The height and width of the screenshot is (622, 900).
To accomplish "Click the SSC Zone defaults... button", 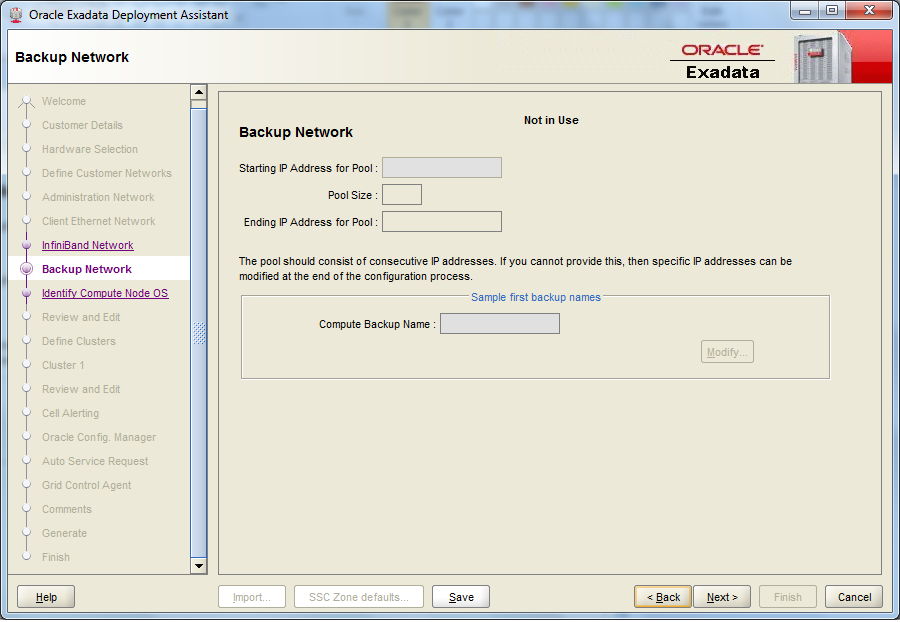I will coord(359,597).
